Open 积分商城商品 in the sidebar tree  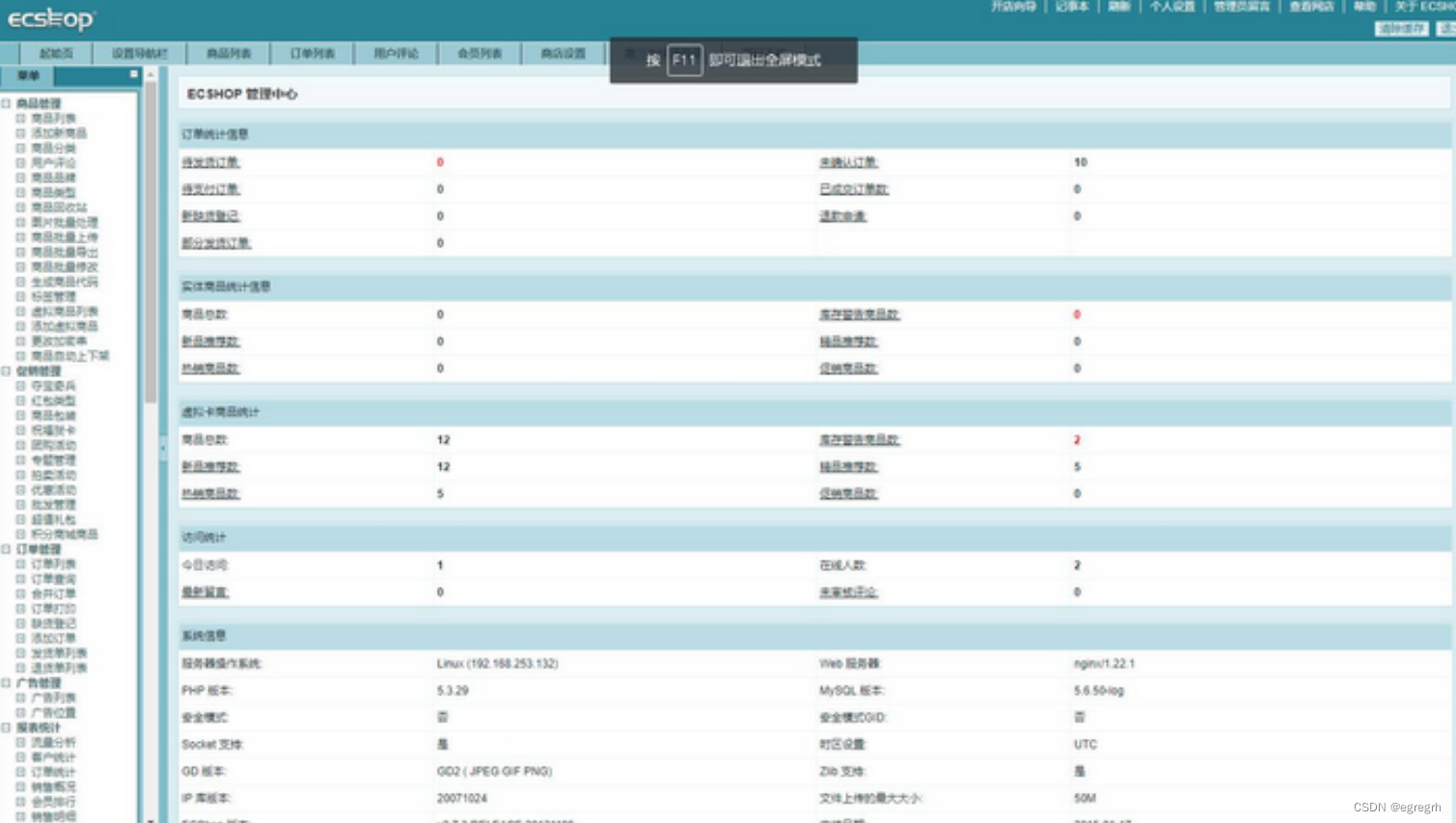tap(64, 535)
